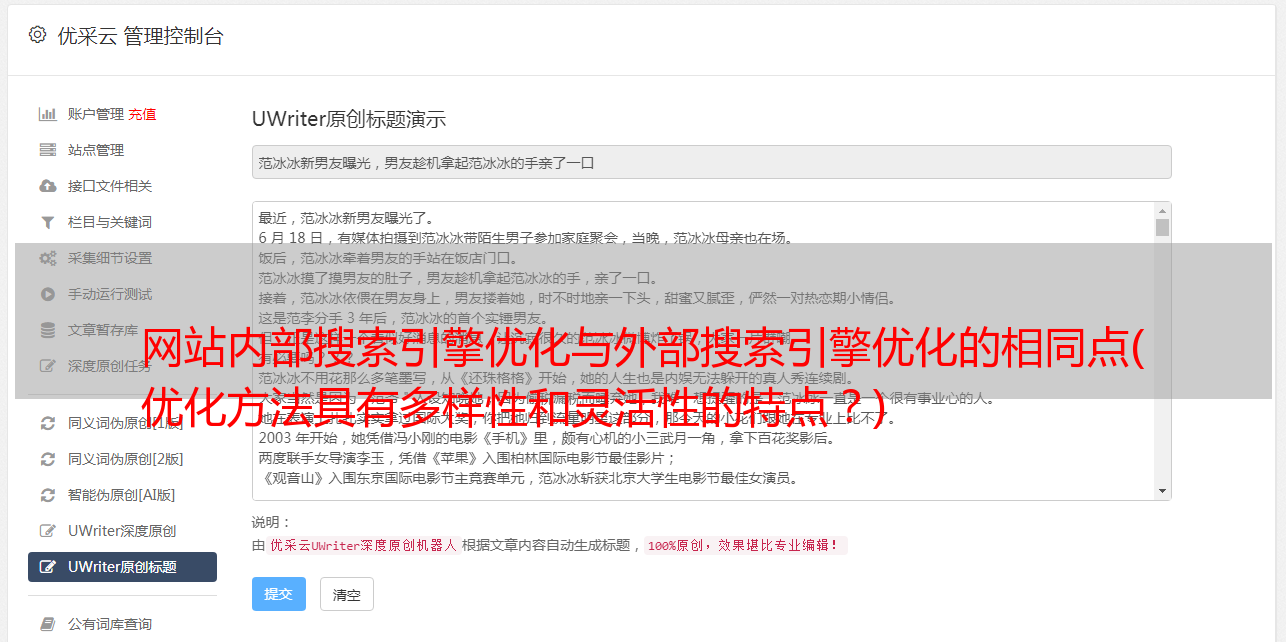Open 文章暂存库 database icon
The width and height of the screenshot is (1286, 642).
click(x=47, y=330)
